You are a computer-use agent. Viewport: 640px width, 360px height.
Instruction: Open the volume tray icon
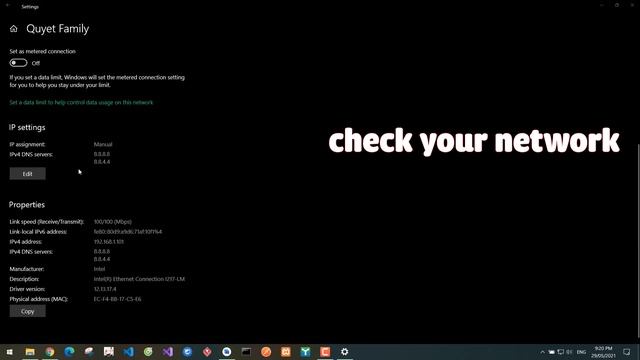569,352
